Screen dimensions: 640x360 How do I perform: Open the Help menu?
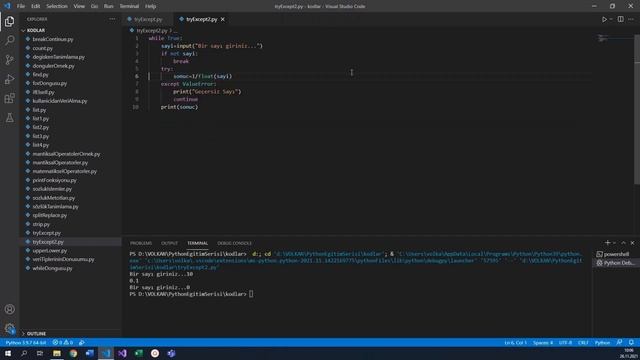pos(151,6)
